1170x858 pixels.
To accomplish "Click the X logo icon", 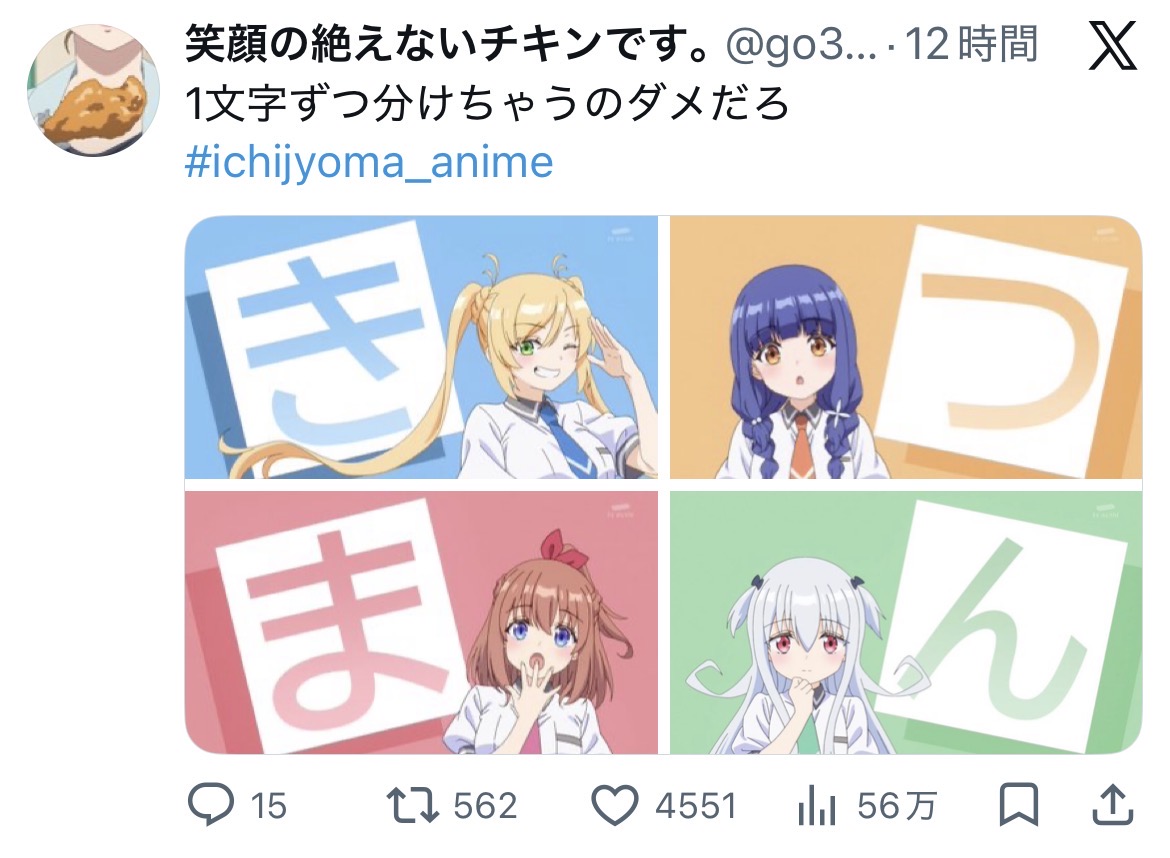I will click(x=1112, y=45).
